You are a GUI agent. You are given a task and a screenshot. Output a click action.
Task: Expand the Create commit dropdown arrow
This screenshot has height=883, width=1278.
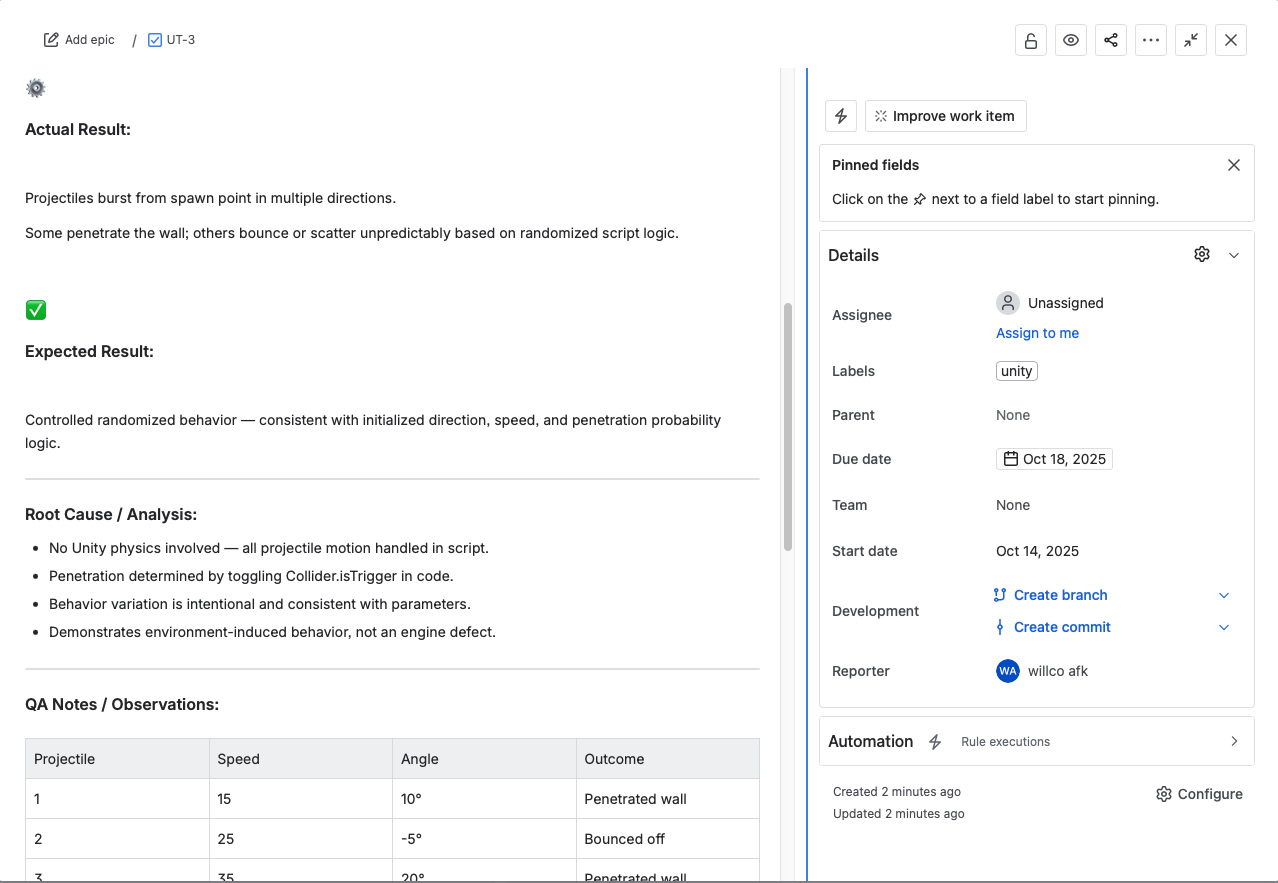pos(1224,627)
